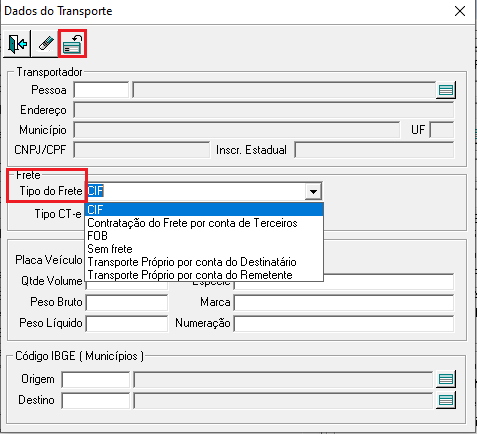Viewport: 477px width, 434px height.
Task: Open the Pessoa lookup list icon
Action: (x=446, y=90)
